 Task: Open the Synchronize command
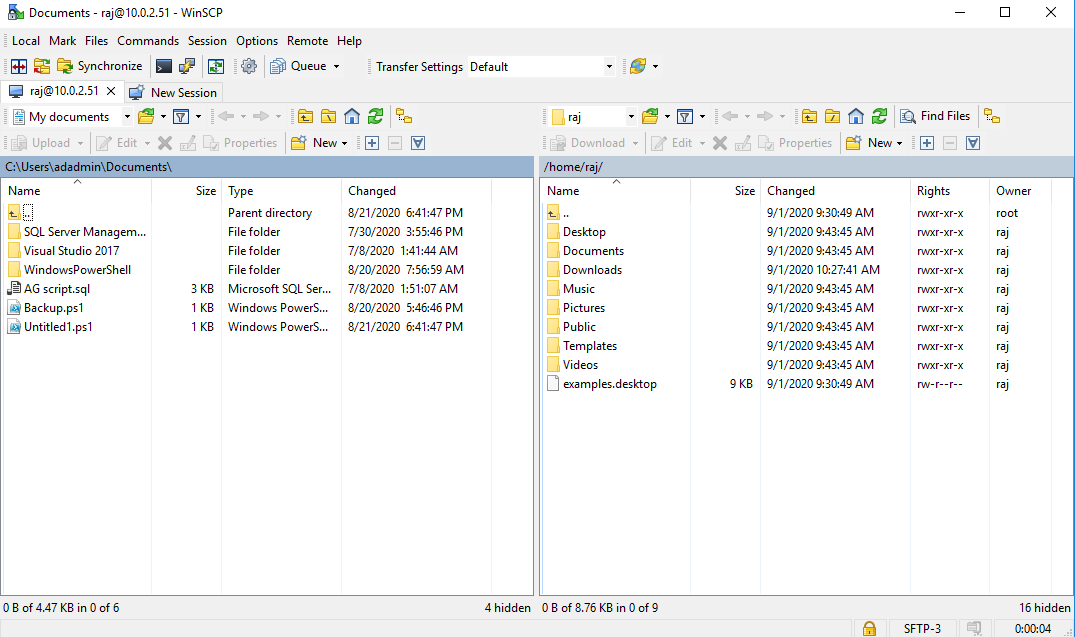pos(100,67)
